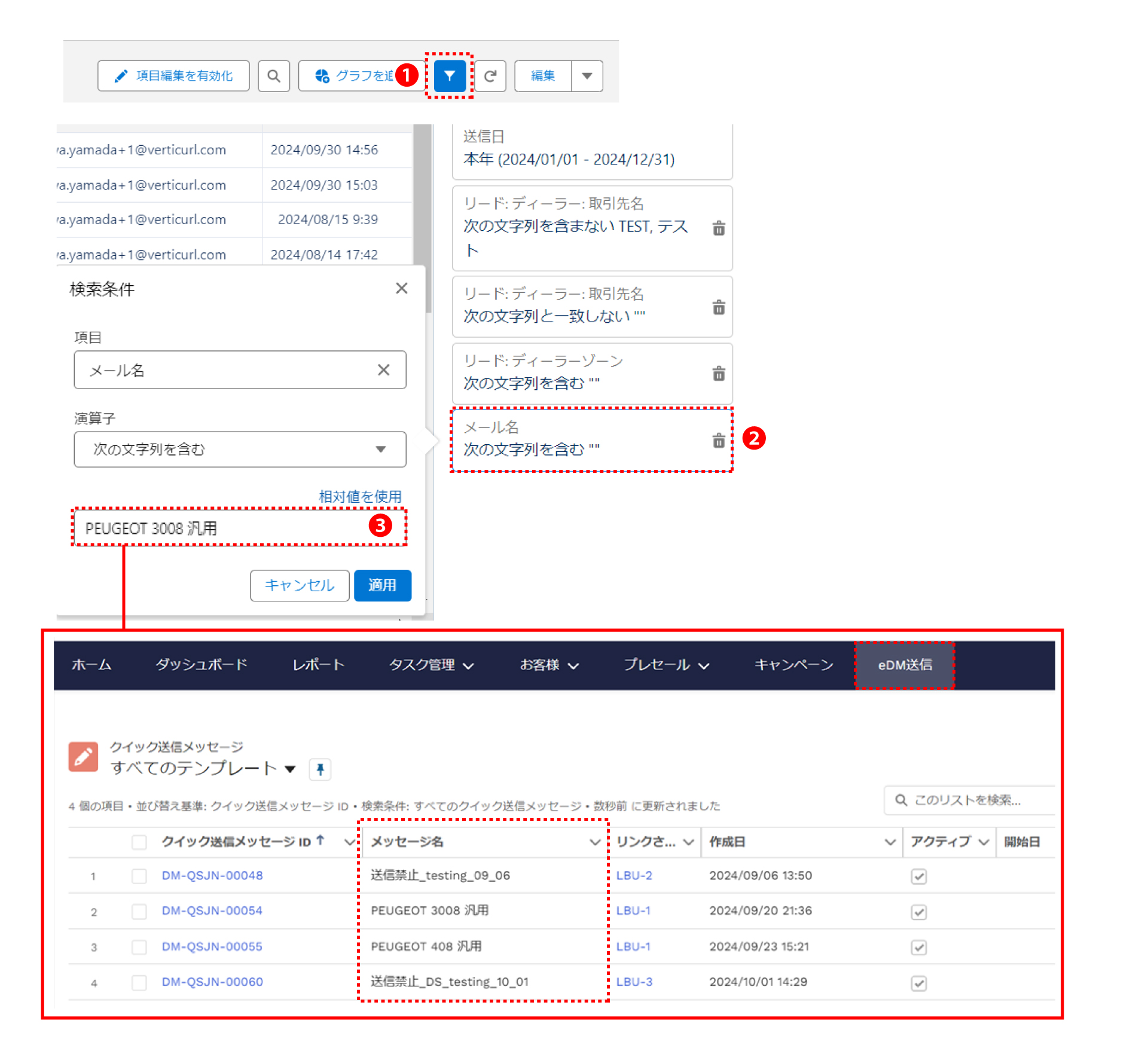The width and height of the screenshot is (1148, 1045).
Task: Select checkbox for DM-QSJN-00048 row
Action: [139, 876]
